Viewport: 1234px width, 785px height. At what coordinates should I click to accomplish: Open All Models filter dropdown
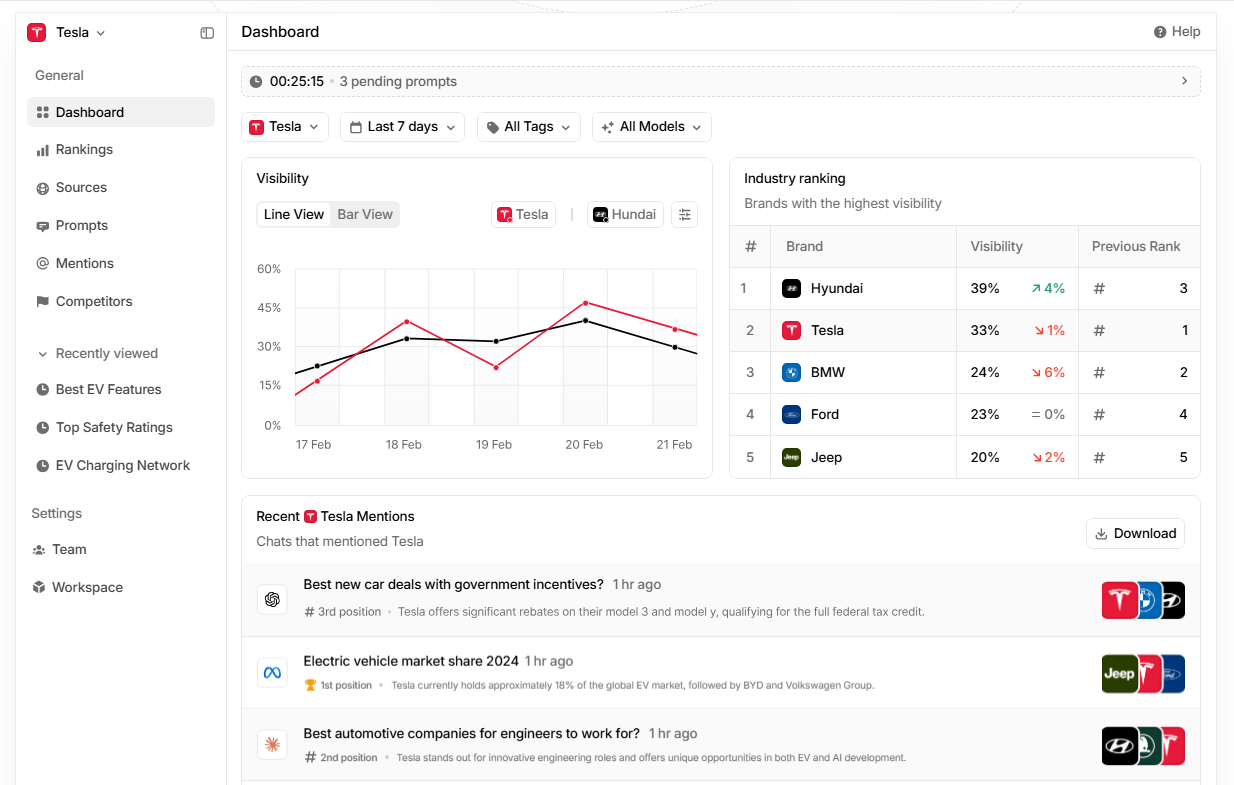tap(652, 127)
